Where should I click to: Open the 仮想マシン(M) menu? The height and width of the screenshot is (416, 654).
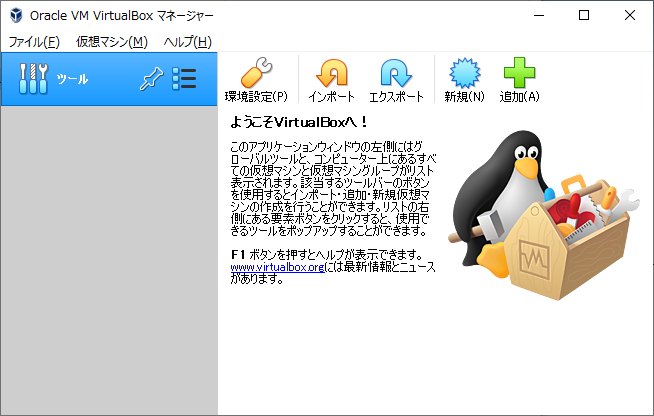tap(112, 42)
